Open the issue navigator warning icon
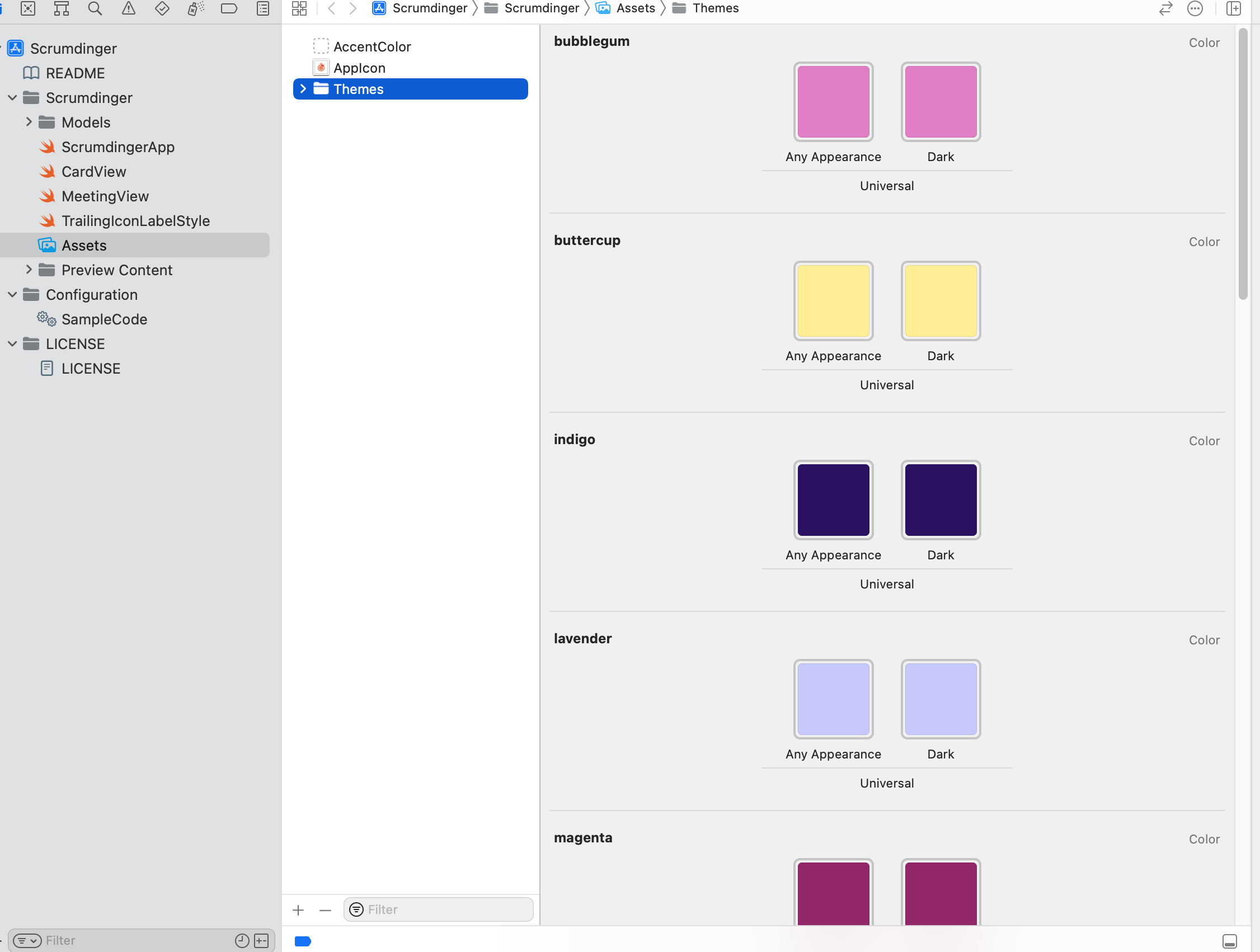This screenshot has width=1260, height=952. (x=129, y=8)
